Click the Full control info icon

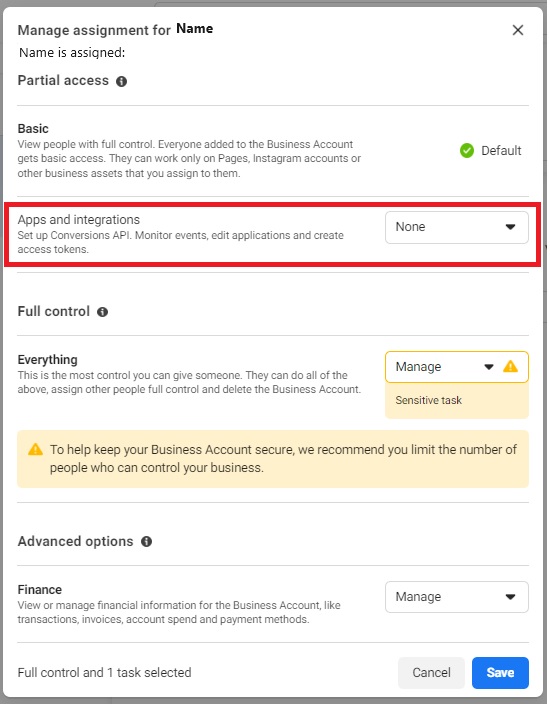(103, 312)
